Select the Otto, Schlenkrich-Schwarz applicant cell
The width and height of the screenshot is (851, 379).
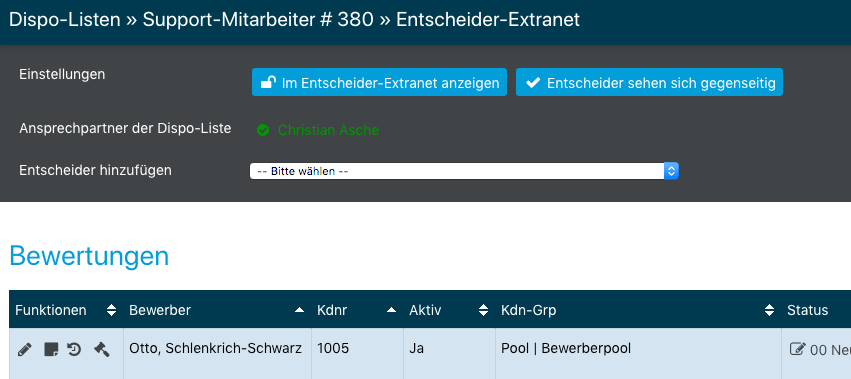click(x=217, y=353)
